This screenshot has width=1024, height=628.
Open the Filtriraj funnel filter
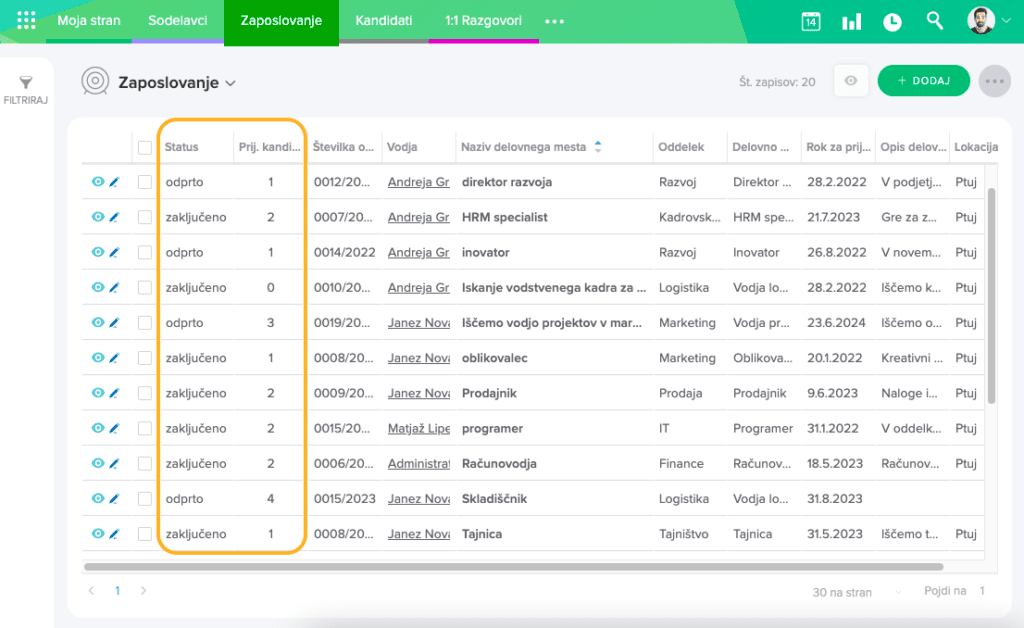(x=26, y=90)
